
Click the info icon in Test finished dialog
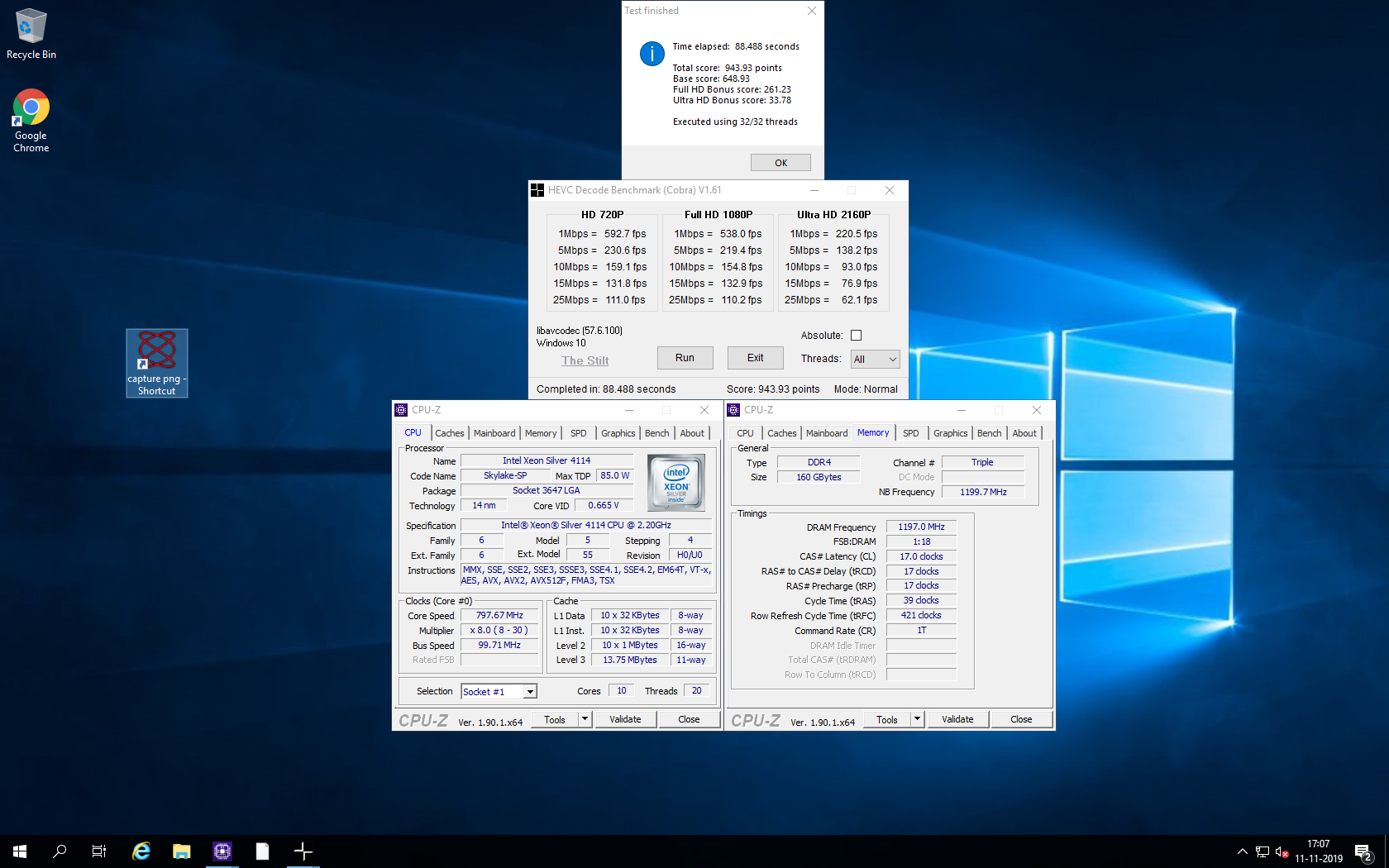(652, 55)
